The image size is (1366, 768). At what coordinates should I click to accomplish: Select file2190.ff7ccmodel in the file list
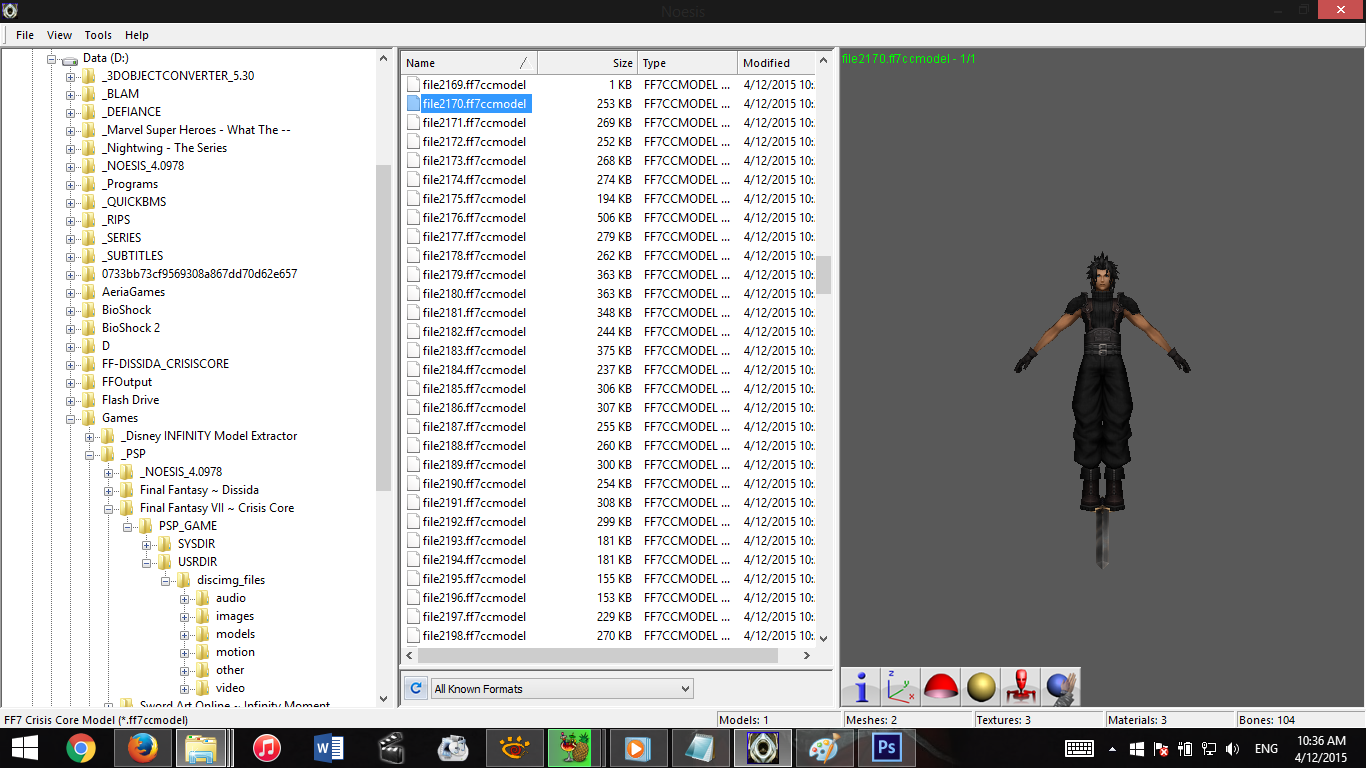click(474, 483)
